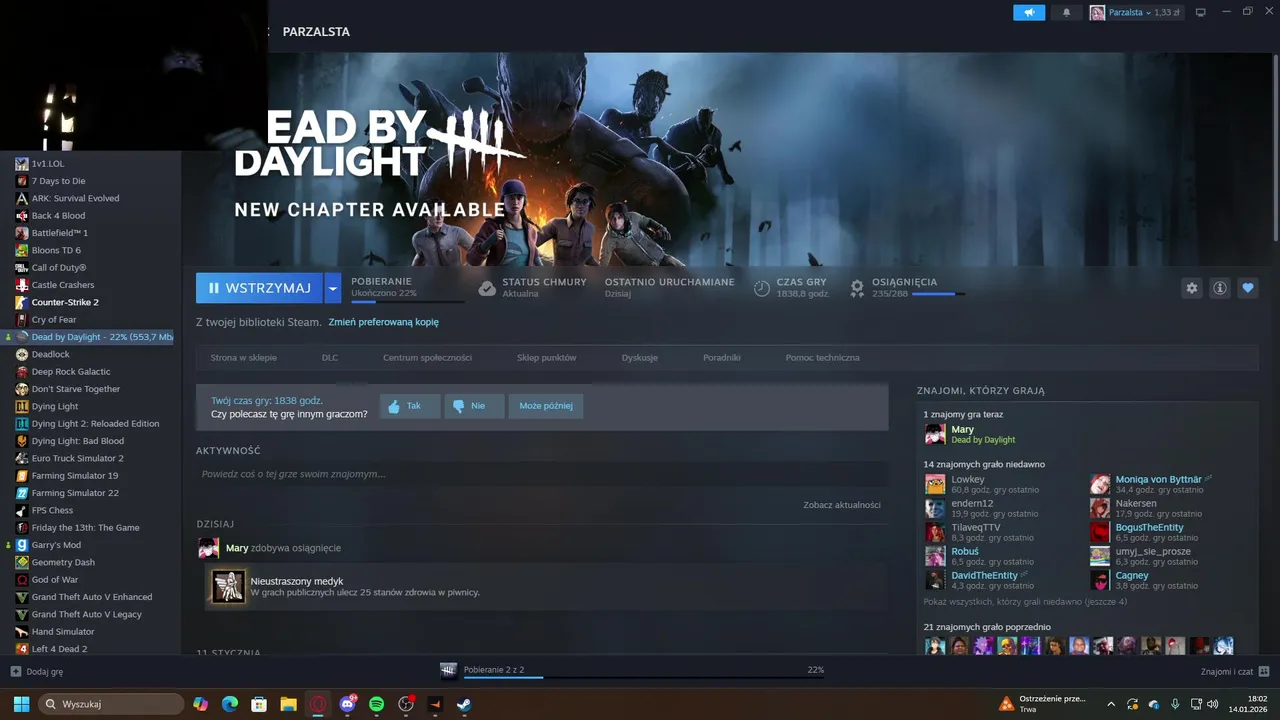Open Pomoc techniczna tab
Screen dimensions: 1280x720
point(823,357)
